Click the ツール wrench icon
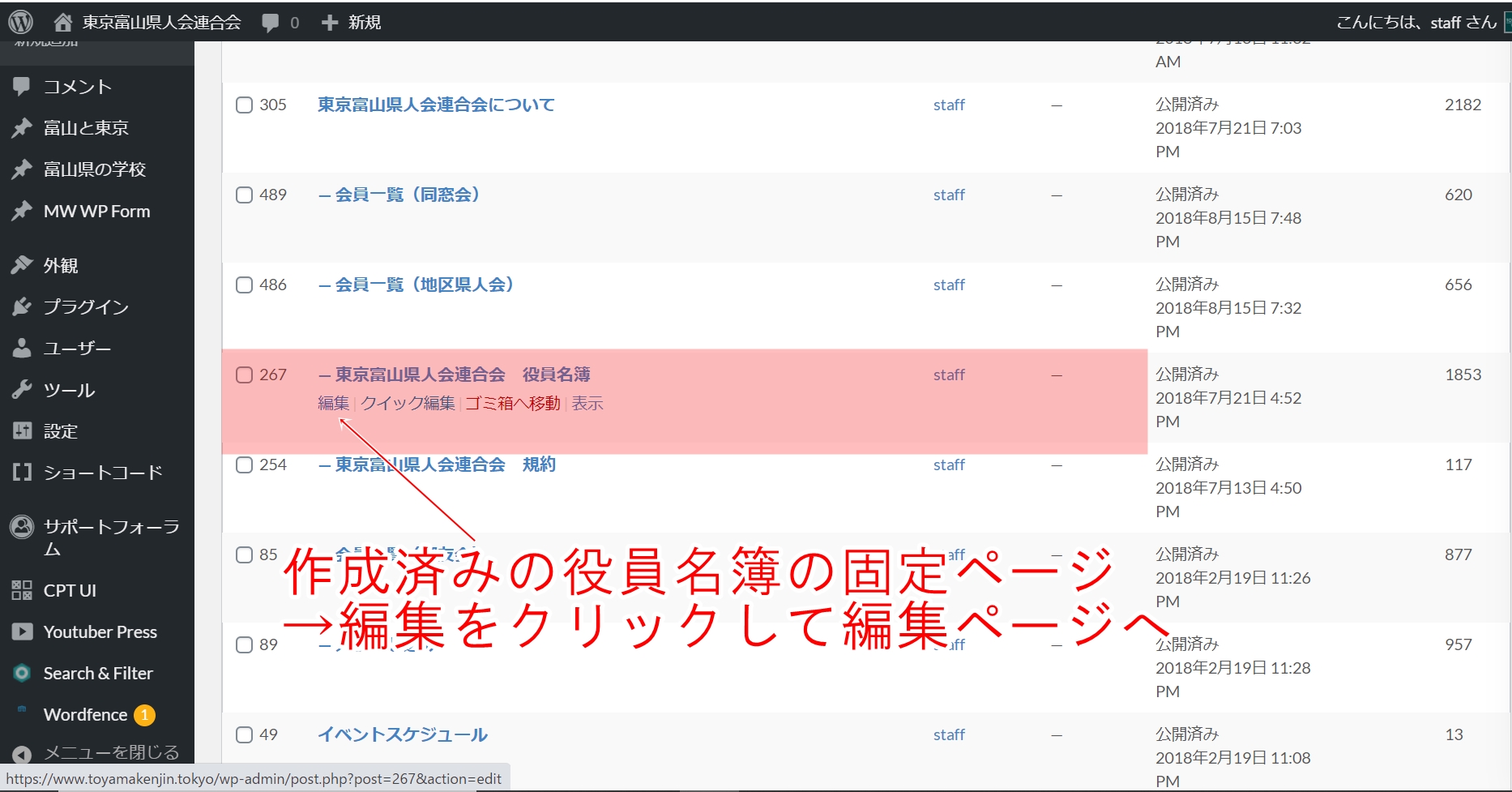Image resolution: width=1512 pixels, height=792 pixels. [22, 390]
